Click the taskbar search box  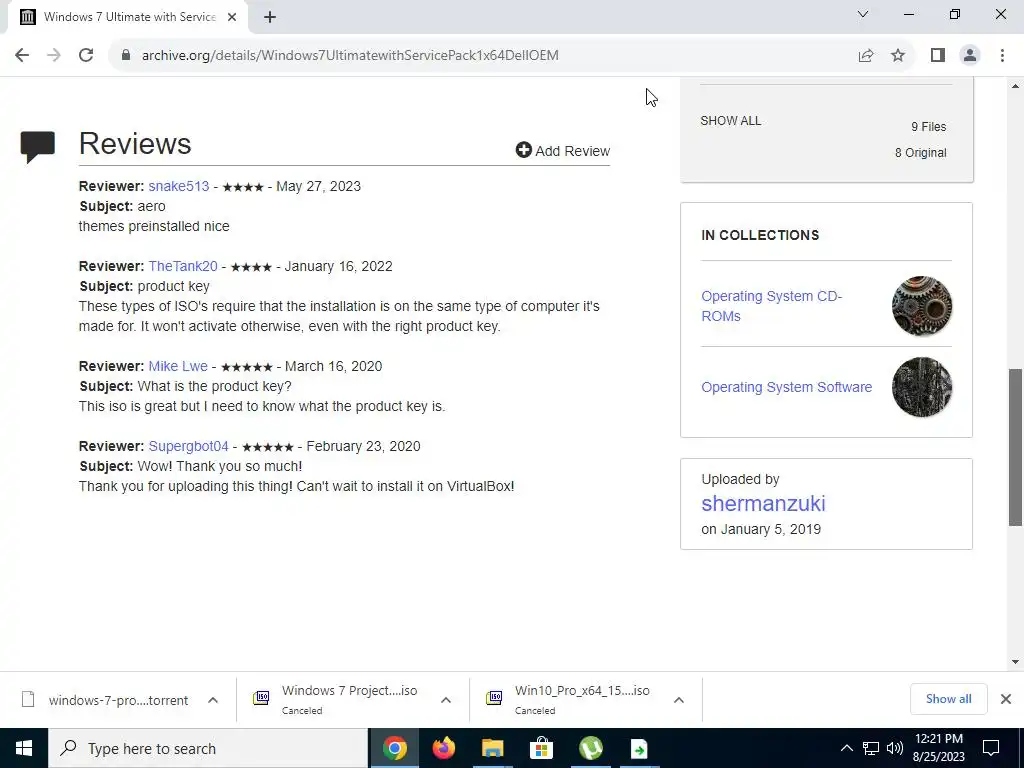[208, 748]
